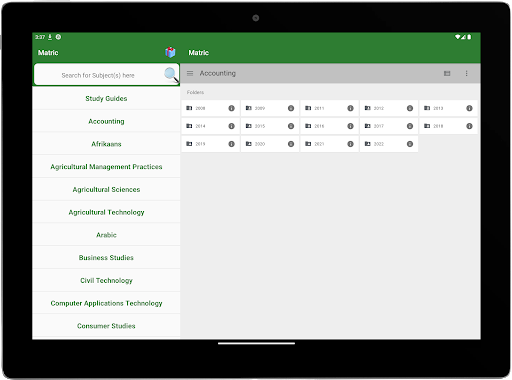Focus the Search for Subject(s) field
This screenshot has width=512, height=380.
coord(98,75)
